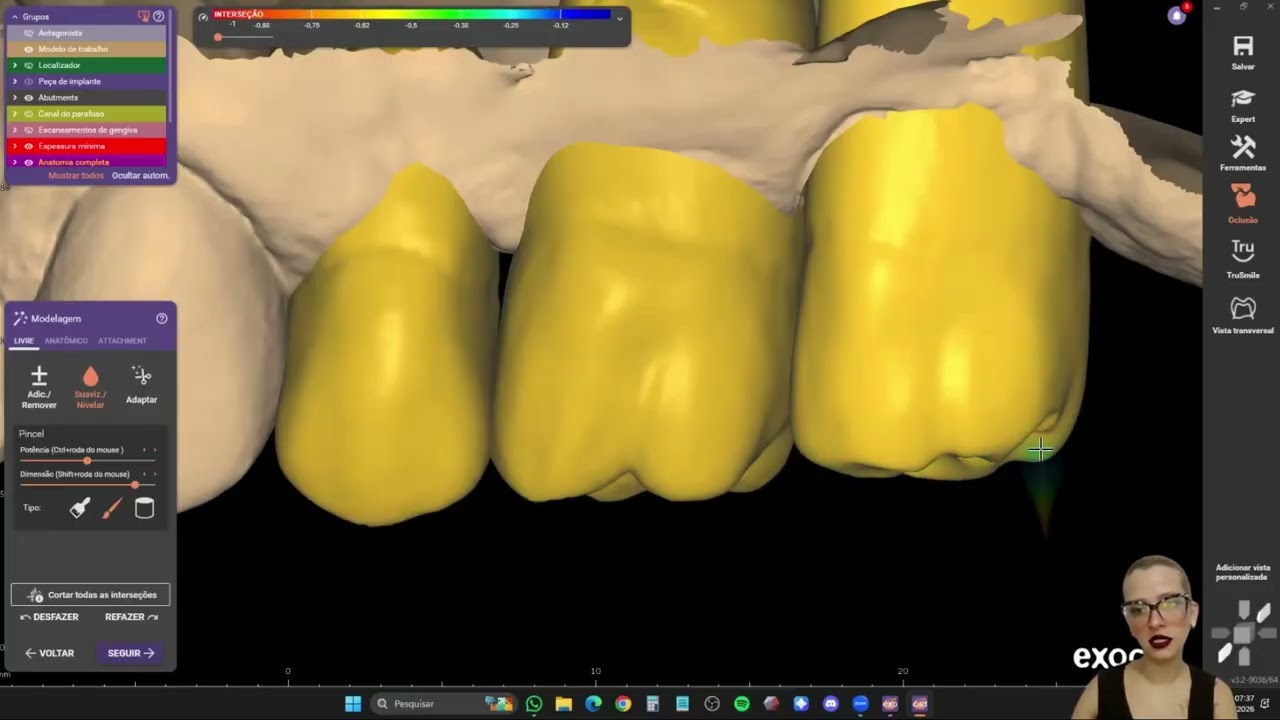This screenshot has width=1280, height=720.
Task: Expand the Interseção color scale dropdown
Action: coord(619,18)
